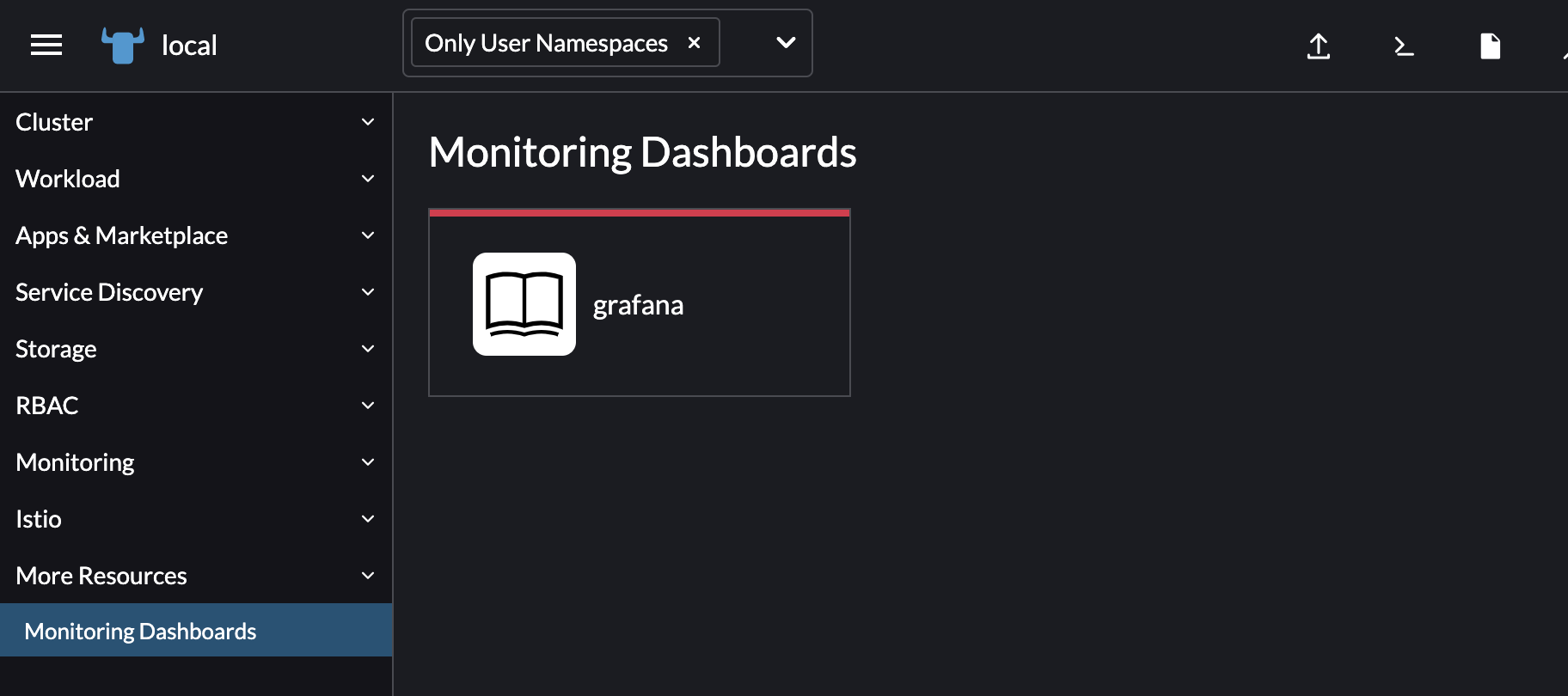The height and width of the screenshot is (696, 1568).
Task: Click the RBAC sidebar item
Action: click(47, 406)
